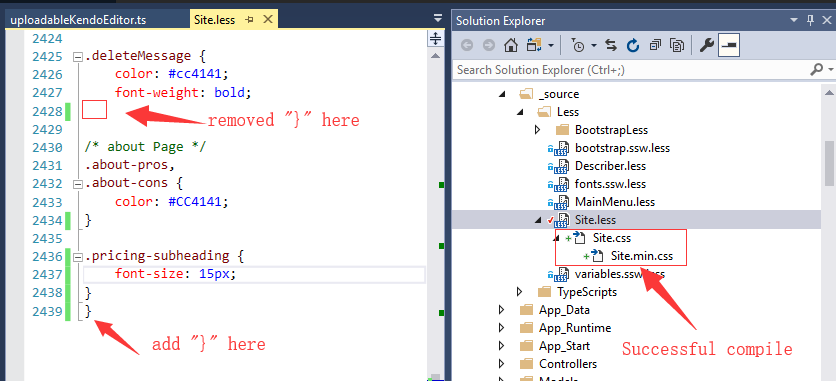Click the _source folder icon
The width and height of the screenshot is (836, 381).
[526, 94]
